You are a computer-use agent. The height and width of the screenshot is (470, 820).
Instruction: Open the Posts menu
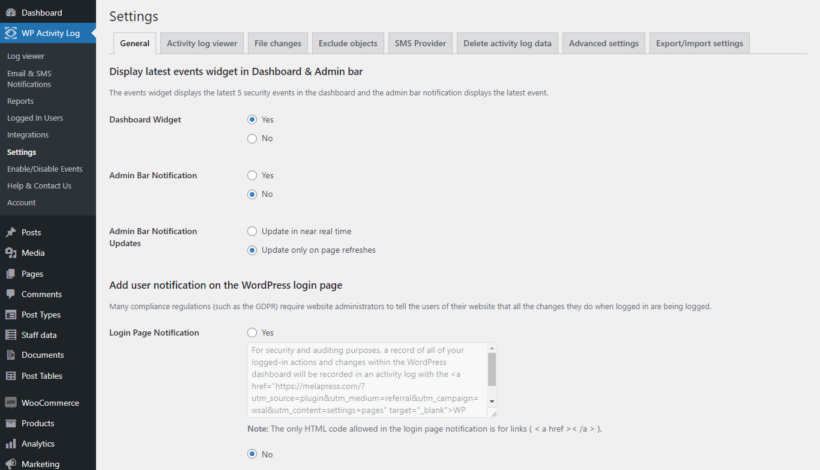(x=31, y=232)
